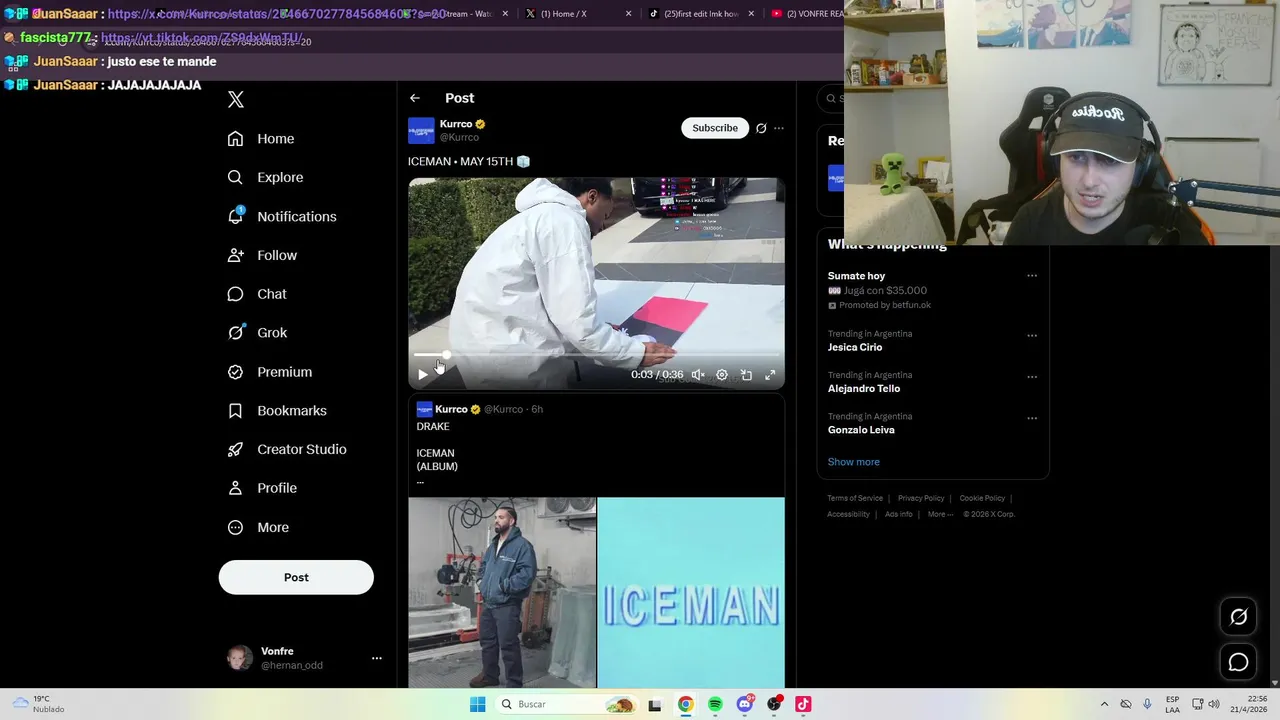Click the Kurrco name in the quoted post
The height and width of the screenshot is (720, 1280).
[x=451, y=409]
